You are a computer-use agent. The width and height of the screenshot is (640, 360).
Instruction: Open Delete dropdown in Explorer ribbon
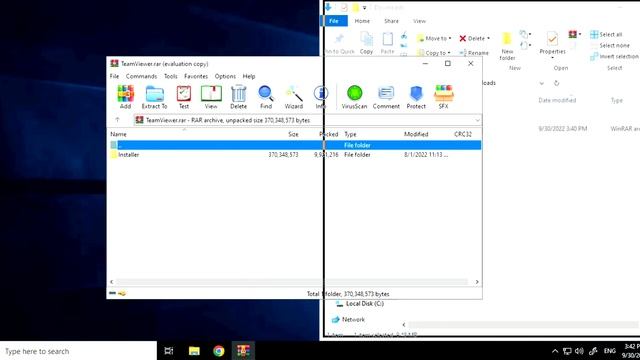point(474,38)
